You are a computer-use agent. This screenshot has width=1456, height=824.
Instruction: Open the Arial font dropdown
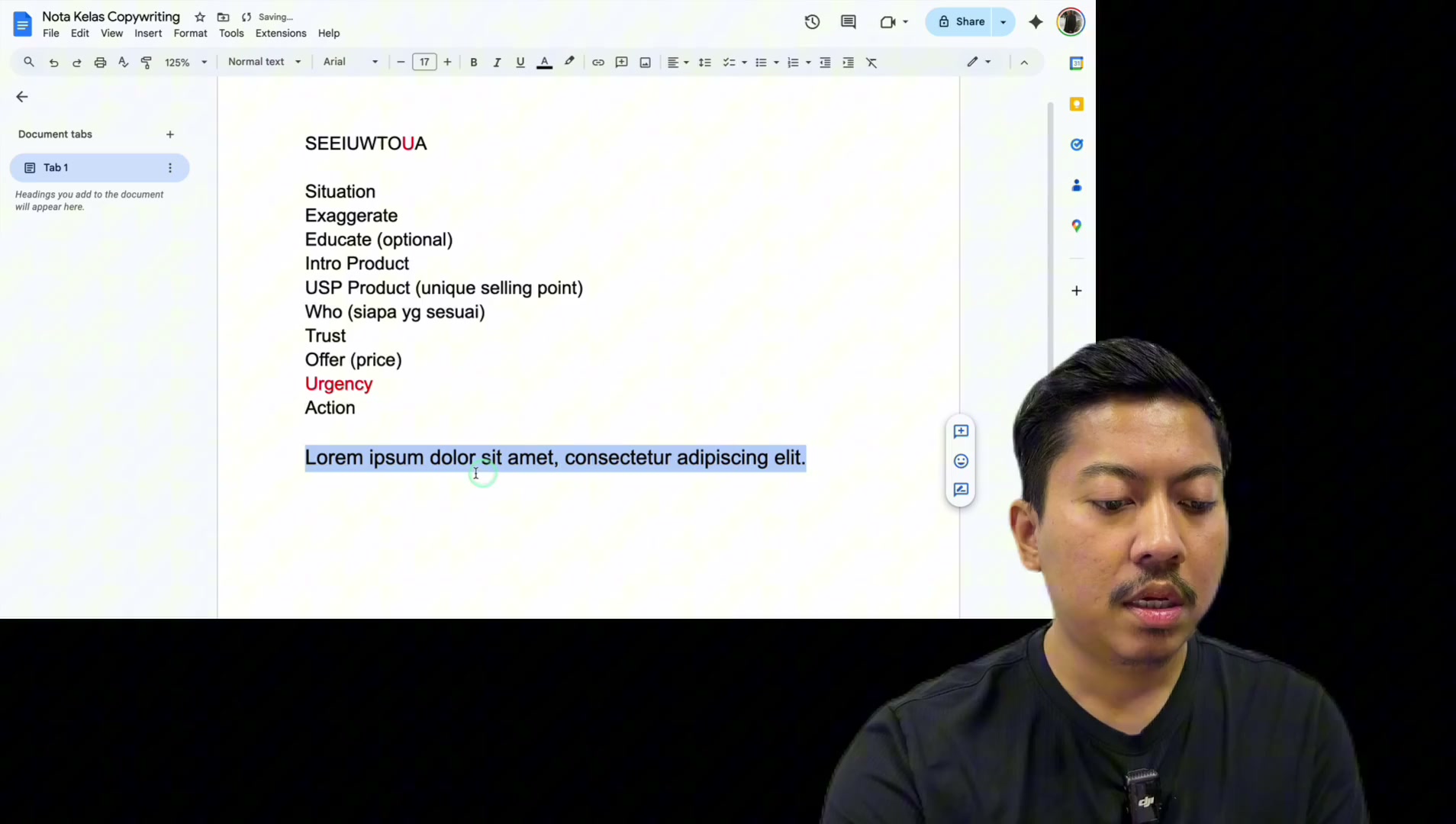(350, 62)
